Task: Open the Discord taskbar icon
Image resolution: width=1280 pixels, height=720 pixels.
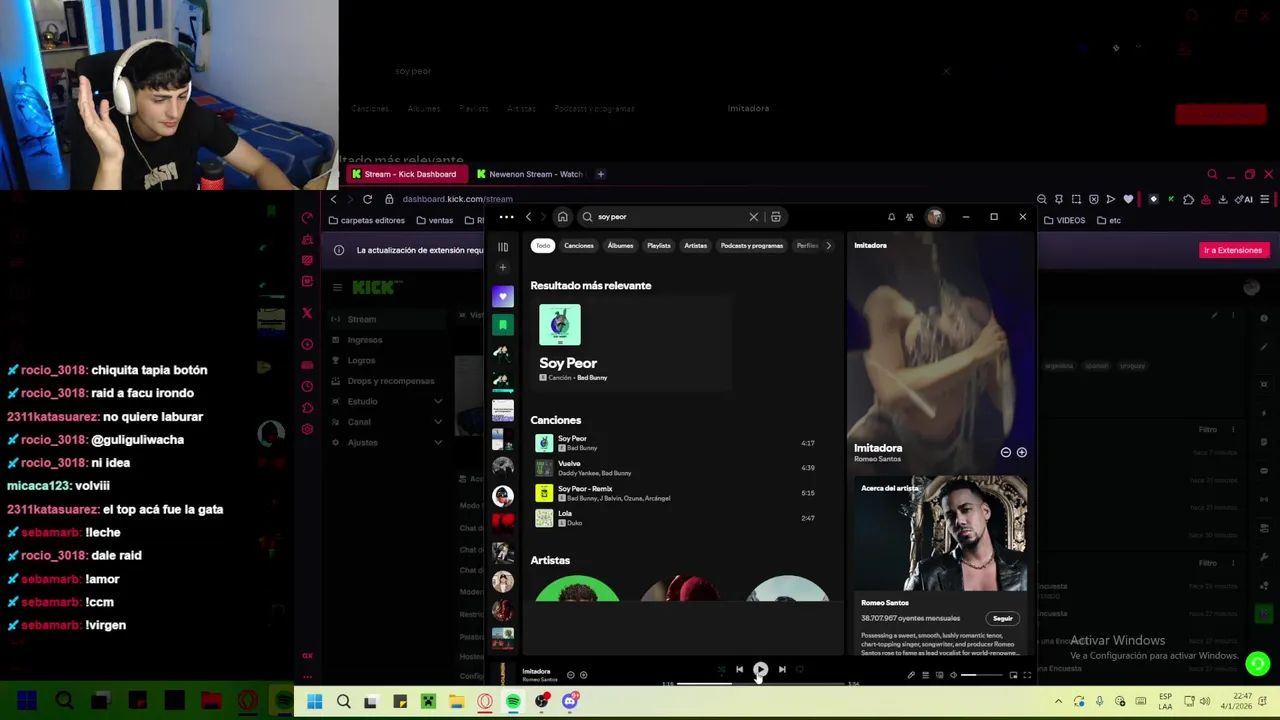Action: tap(570, 702)
